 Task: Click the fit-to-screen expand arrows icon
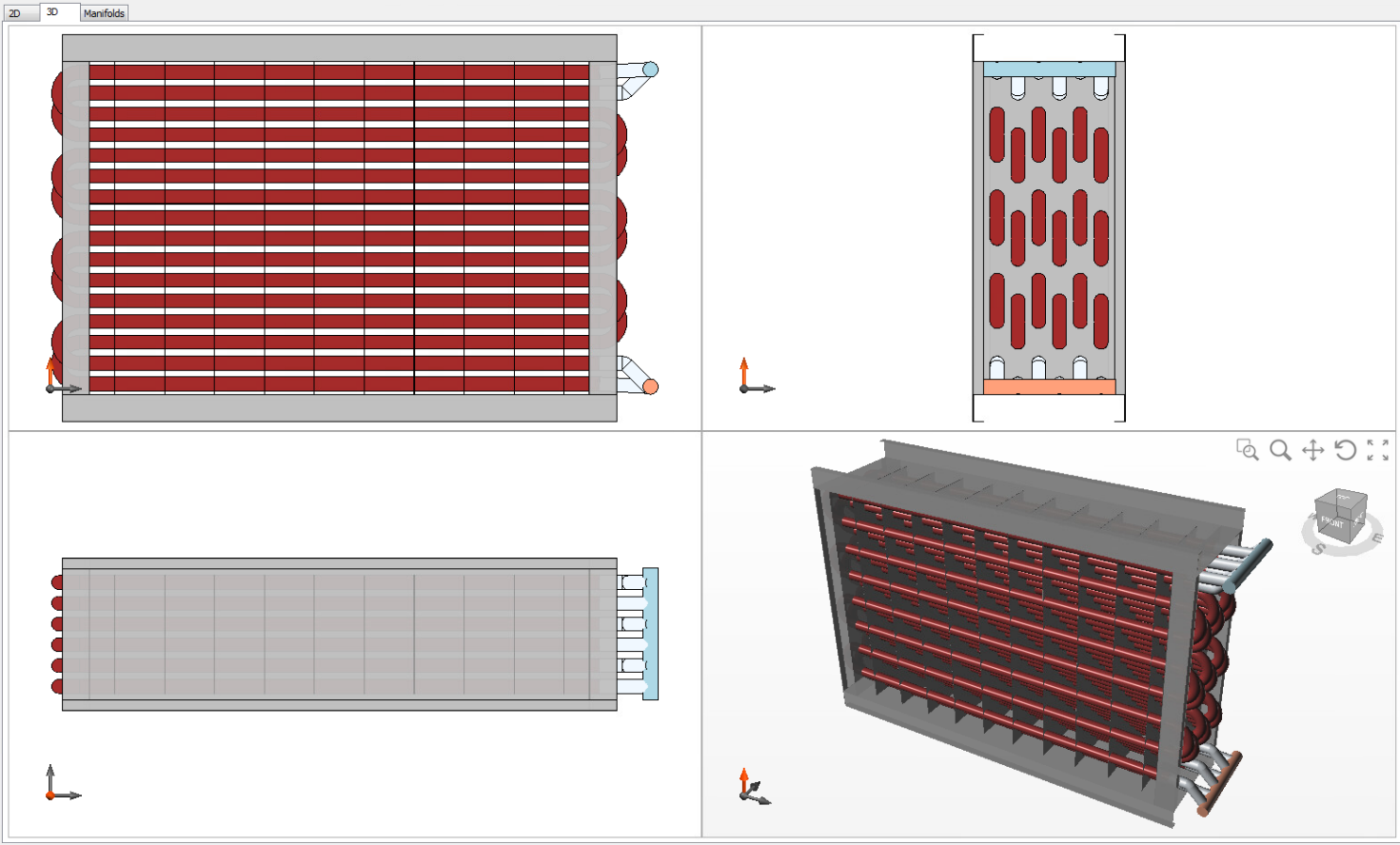pos(1377,450)
